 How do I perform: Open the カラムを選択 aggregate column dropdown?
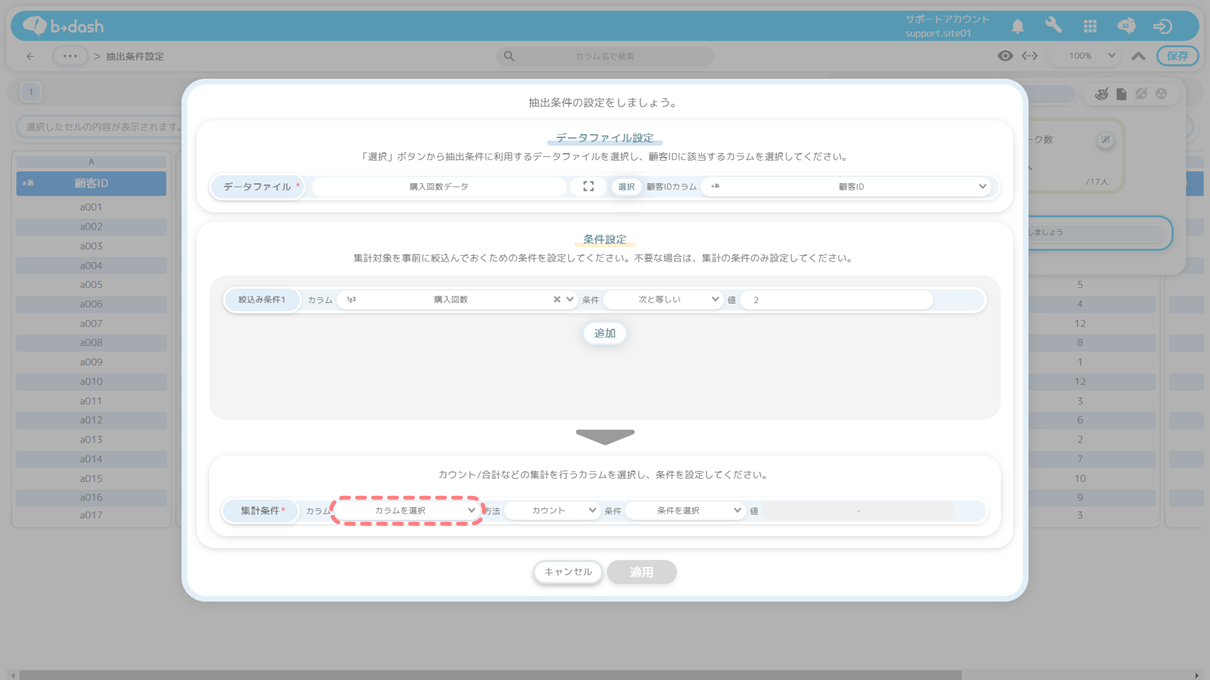[407, 511]
